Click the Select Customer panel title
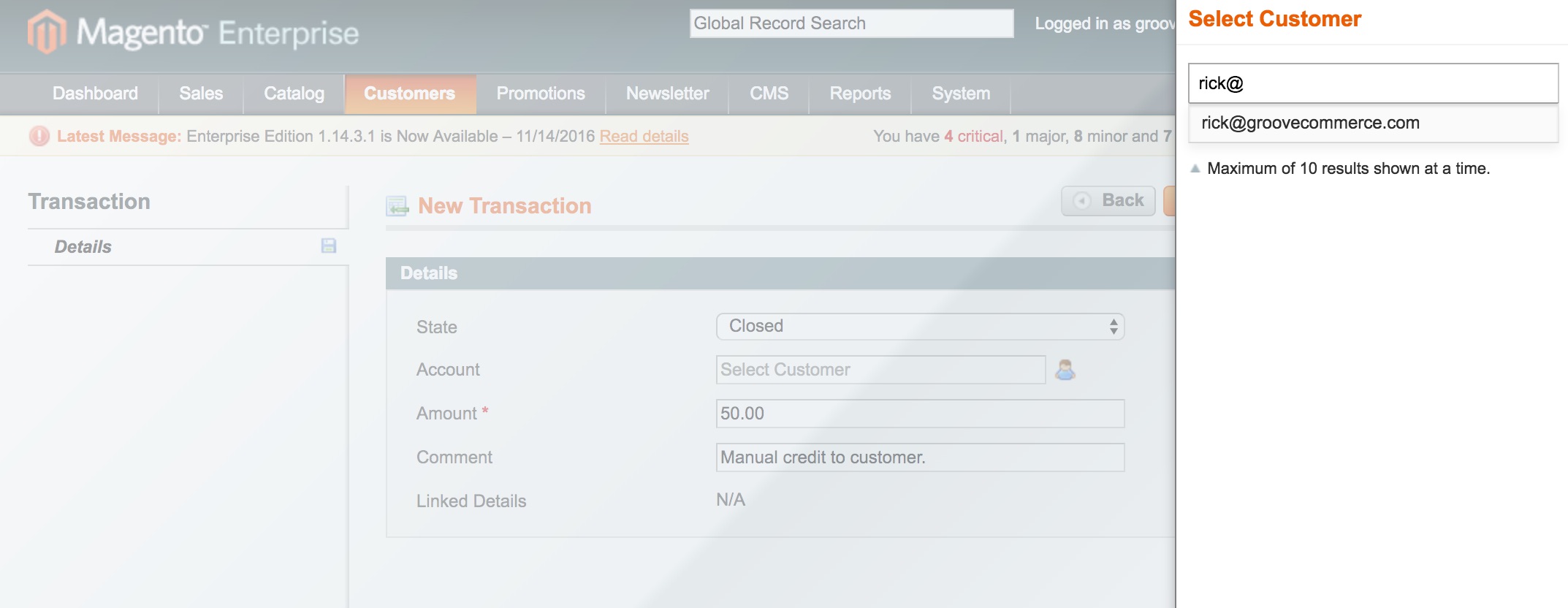The image size is (1568, 608). pyautogui.click(x=1275, y=19)
